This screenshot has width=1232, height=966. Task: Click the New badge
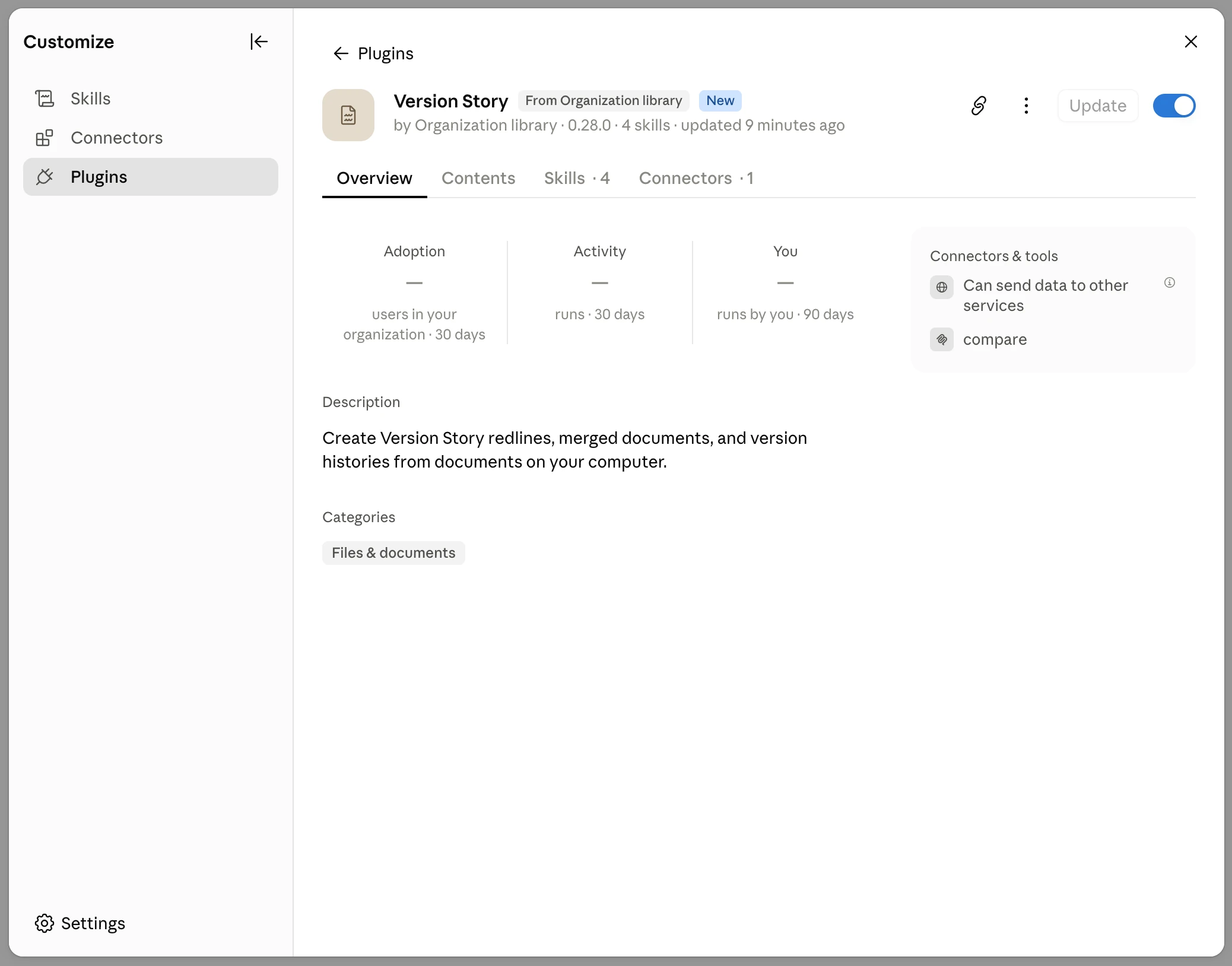click(720, 101)
